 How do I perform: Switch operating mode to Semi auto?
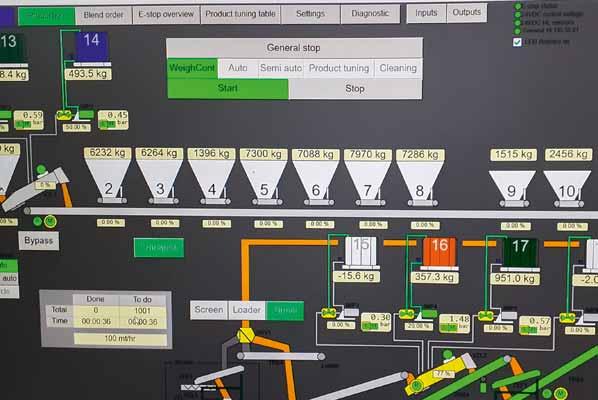click(x=281, y=69)
